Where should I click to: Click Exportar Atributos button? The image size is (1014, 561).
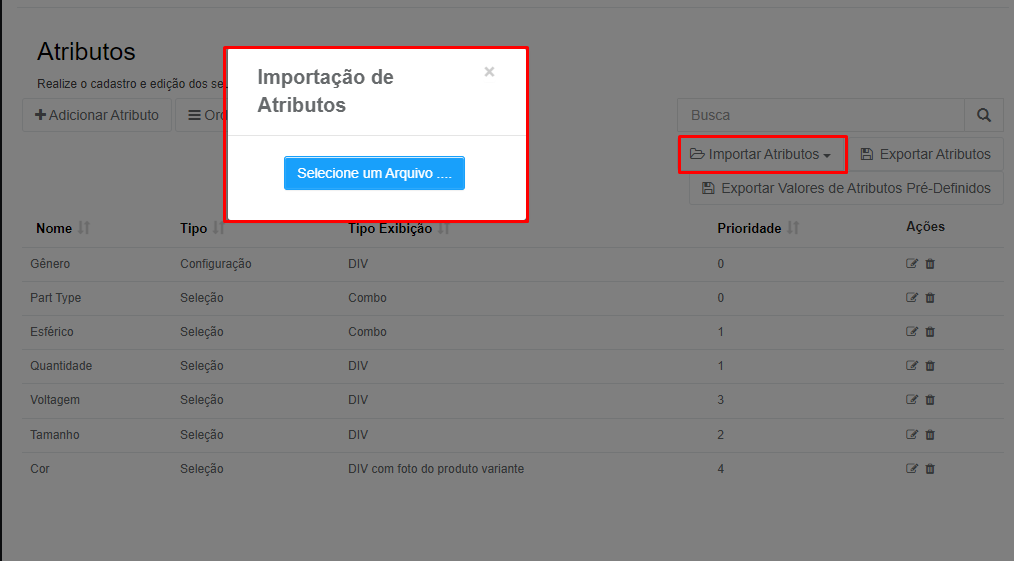click(925, 154)
